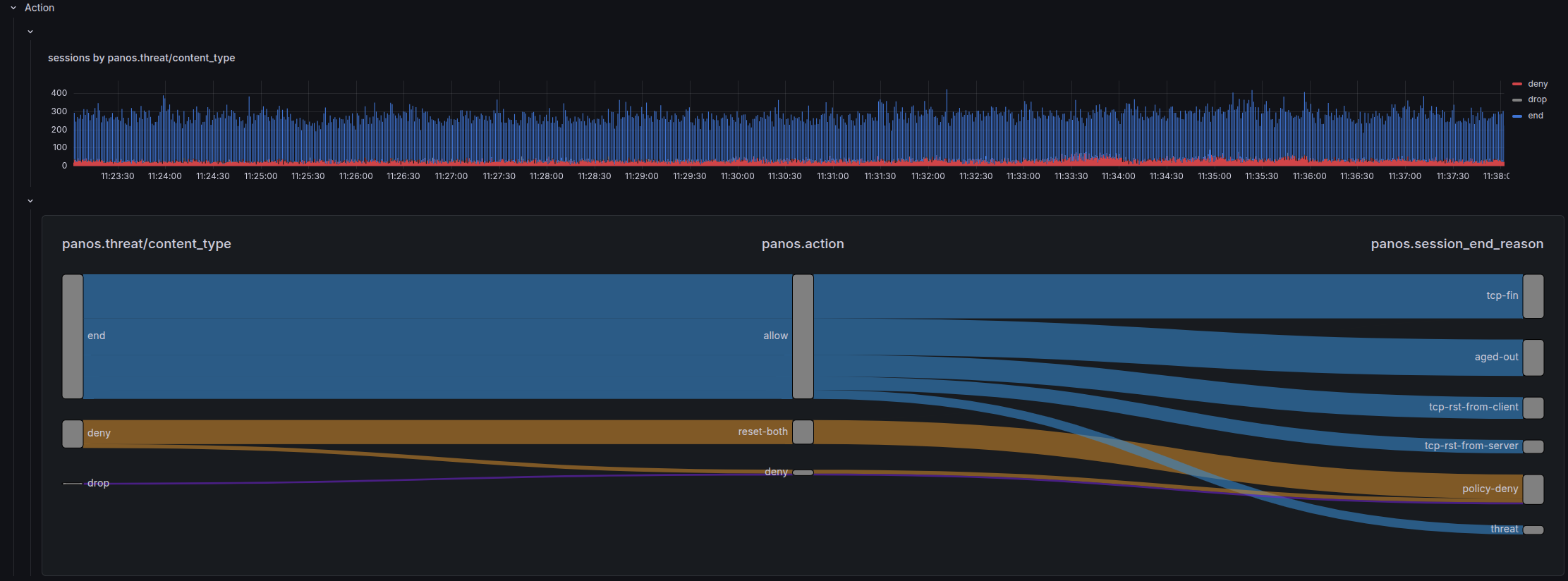This screenshot has height=581, width=1568.
Task: Click the threat end reason node
Action: pyautogui.click(x=1533, y=530)
